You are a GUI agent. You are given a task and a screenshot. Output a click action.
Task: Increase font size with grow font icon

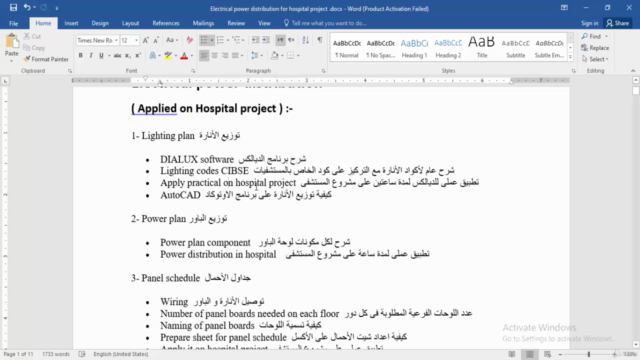[145, 40]
